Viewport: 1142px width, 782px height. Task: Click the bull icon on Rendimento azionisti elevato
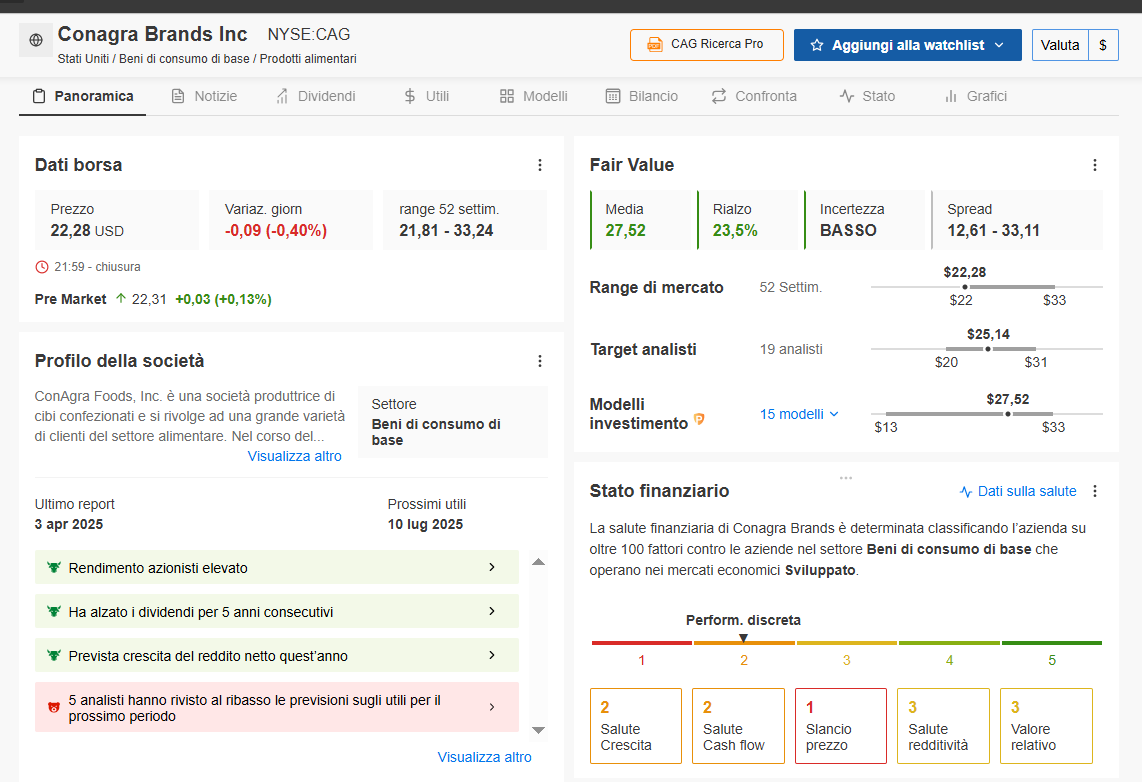(53, 567)
